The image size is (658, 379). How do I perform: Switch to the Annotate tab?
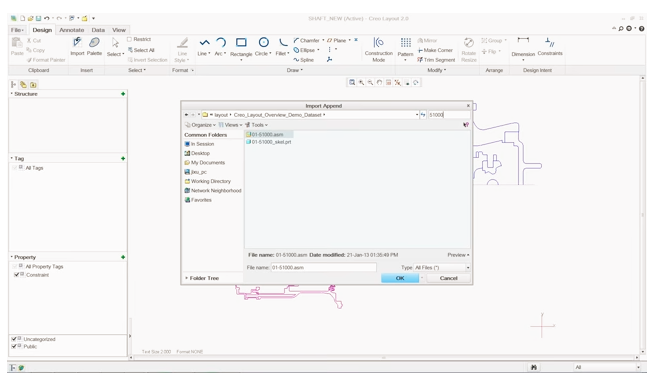point(71,30)
